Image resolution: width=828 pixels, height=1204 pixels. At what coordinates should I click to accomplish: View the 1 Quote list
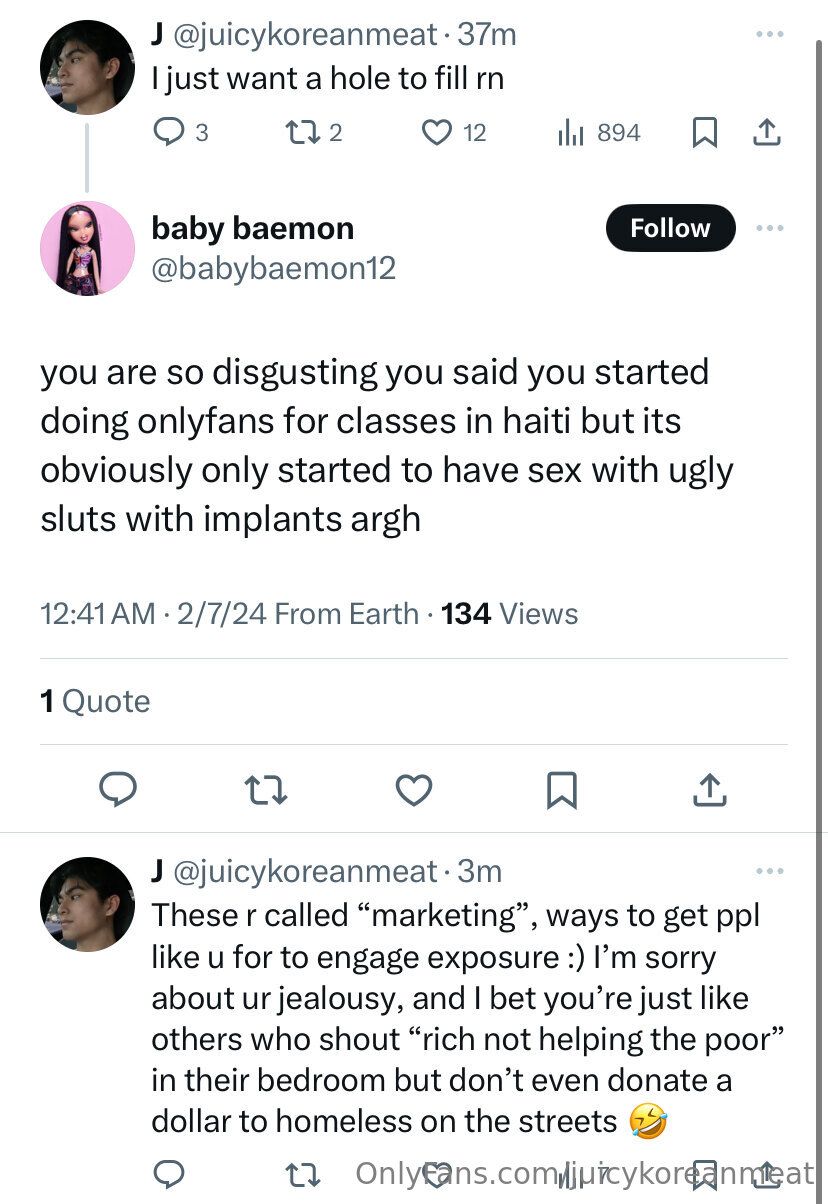95,701
